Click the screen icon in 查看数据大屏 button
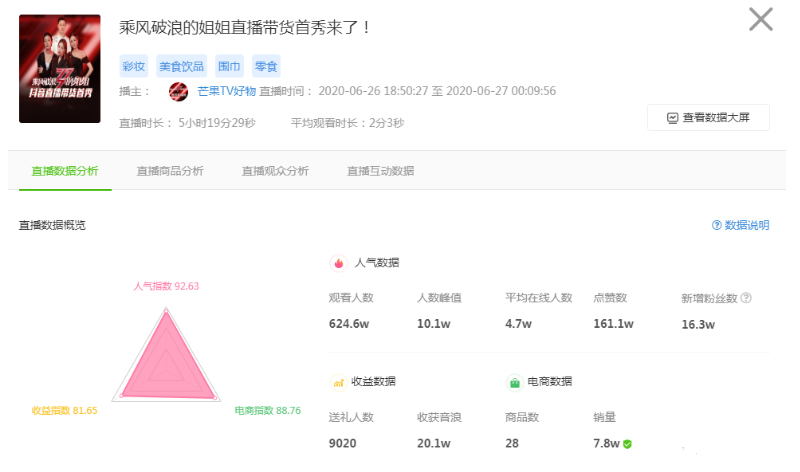Image resolution: width=800 pixels, height=472 pixels. point(672,118)
